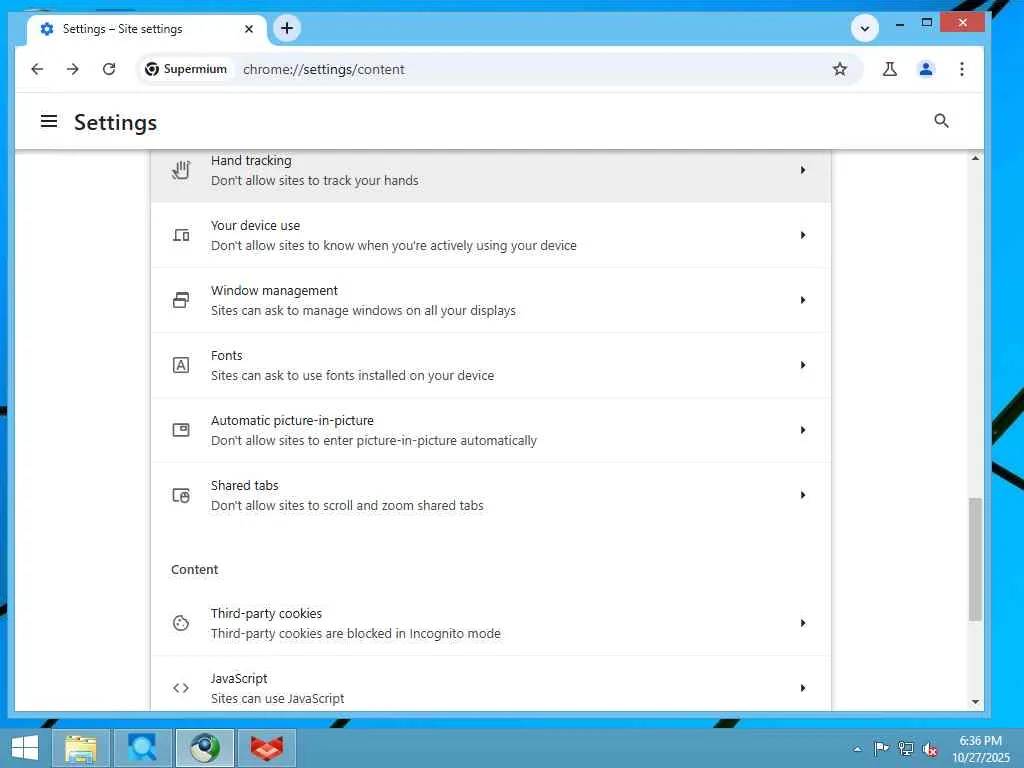The width and height of the screenshot is (1024, 768).
Task: Click the Supermium site info chip
Action: (187, 69)
